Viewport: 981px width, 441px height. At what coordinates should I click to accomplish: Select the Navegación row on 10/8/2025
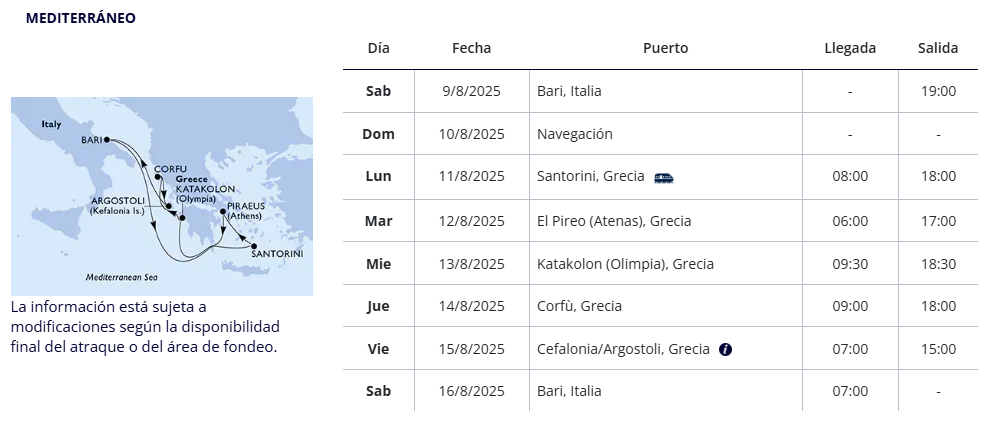click(660, 134)
